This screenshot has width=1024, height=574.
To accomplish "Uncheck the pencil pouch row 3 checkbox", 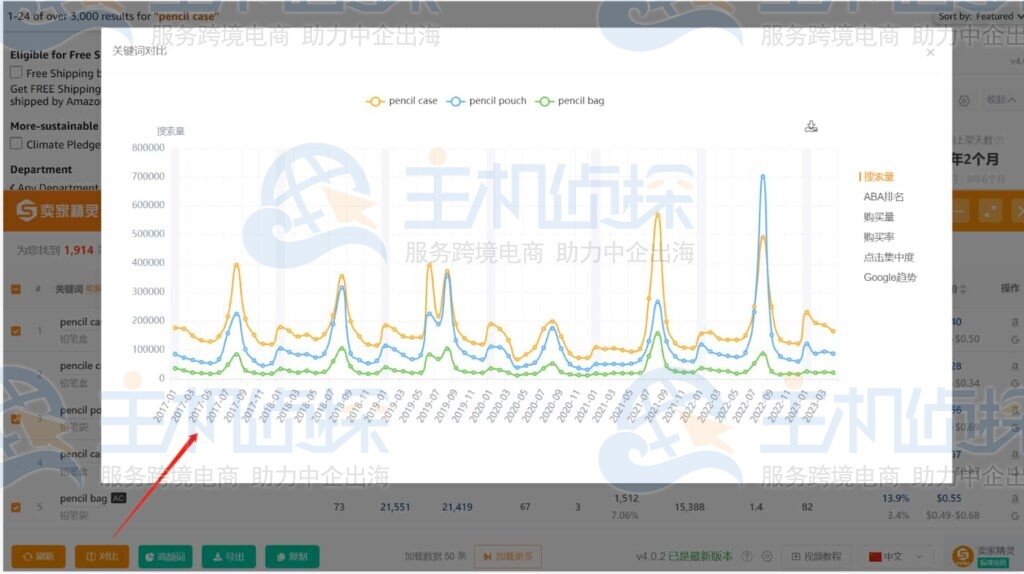I will click(16, 419).
